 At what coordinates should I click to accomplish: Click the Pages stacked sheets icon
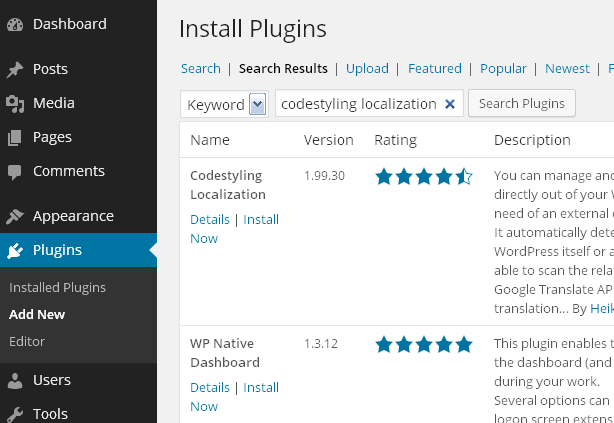(x=14, y=138)
